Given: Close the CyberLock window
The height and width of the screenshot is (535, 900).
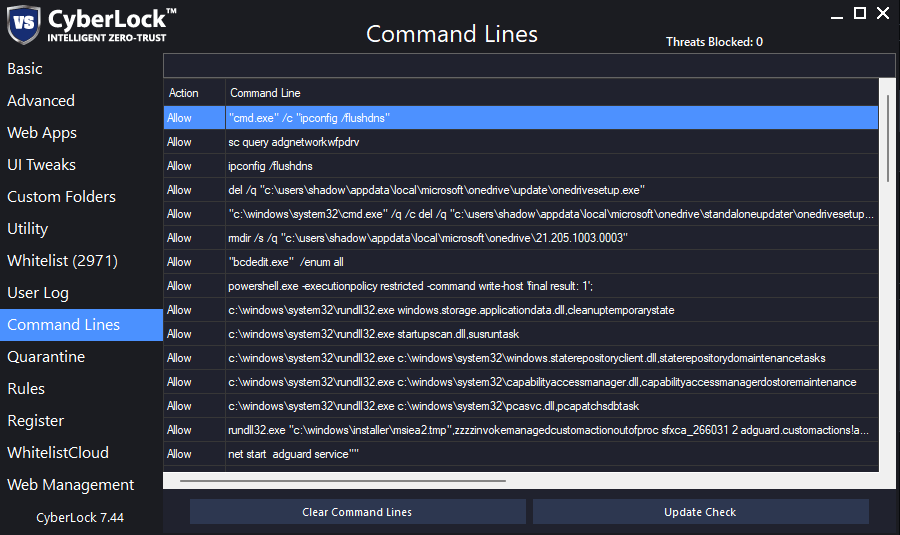Looking at the screenshot, I should (882, 13).
